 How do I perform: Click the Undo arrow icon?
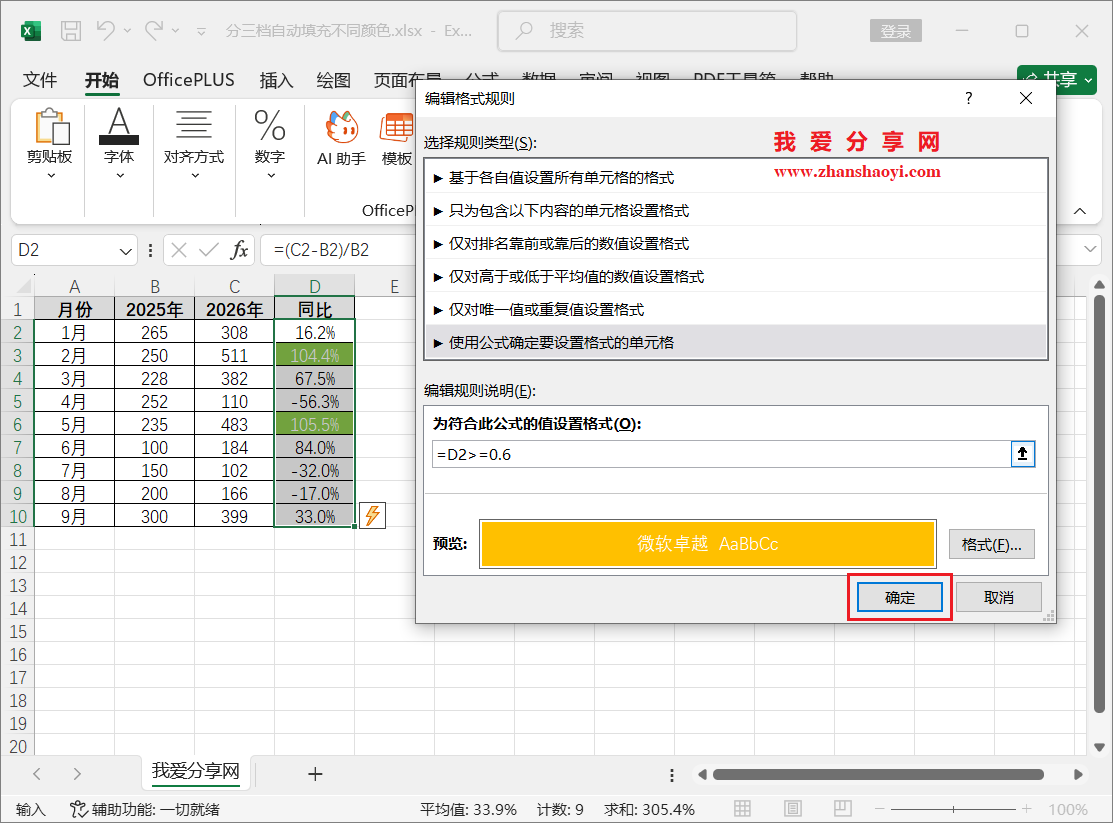coord(106,31)
